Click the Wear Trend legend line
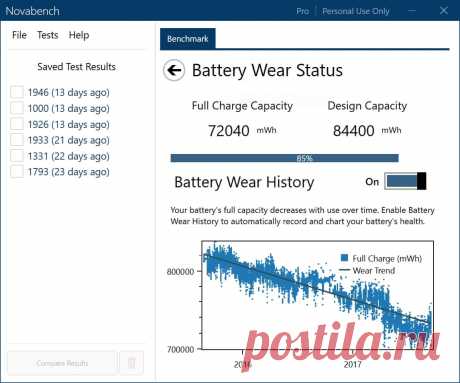Viewport: 460px width, 383px height. click(345, 270)
